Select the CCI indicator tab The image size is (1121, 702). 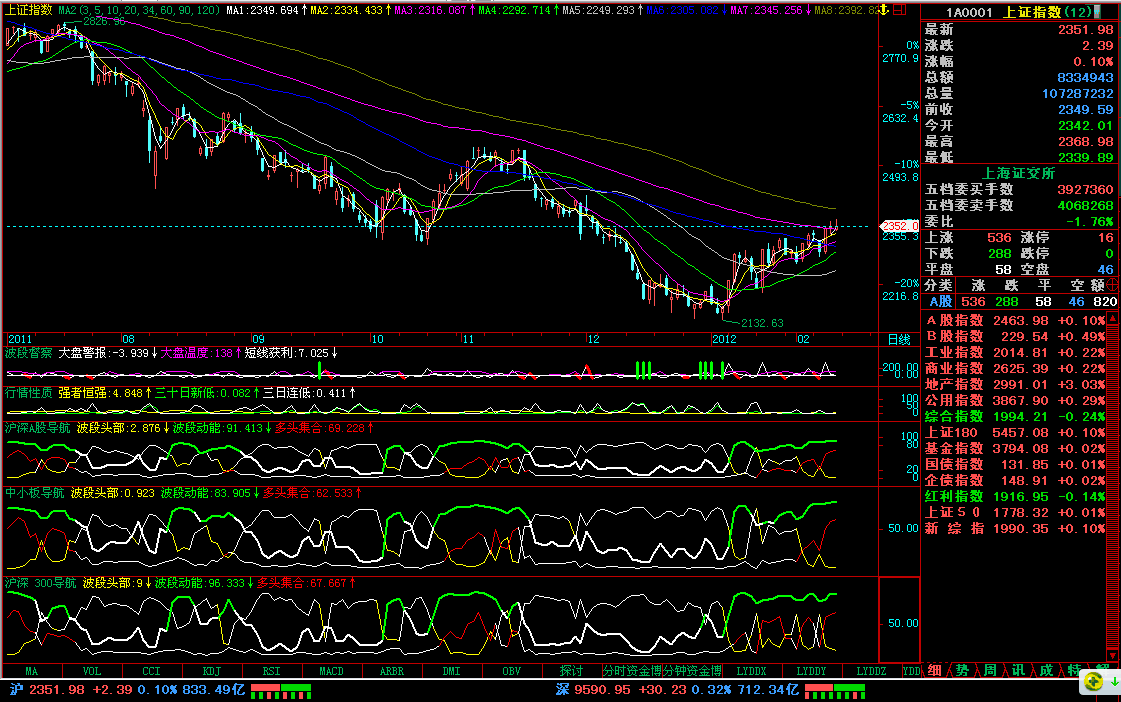point(152,671)
